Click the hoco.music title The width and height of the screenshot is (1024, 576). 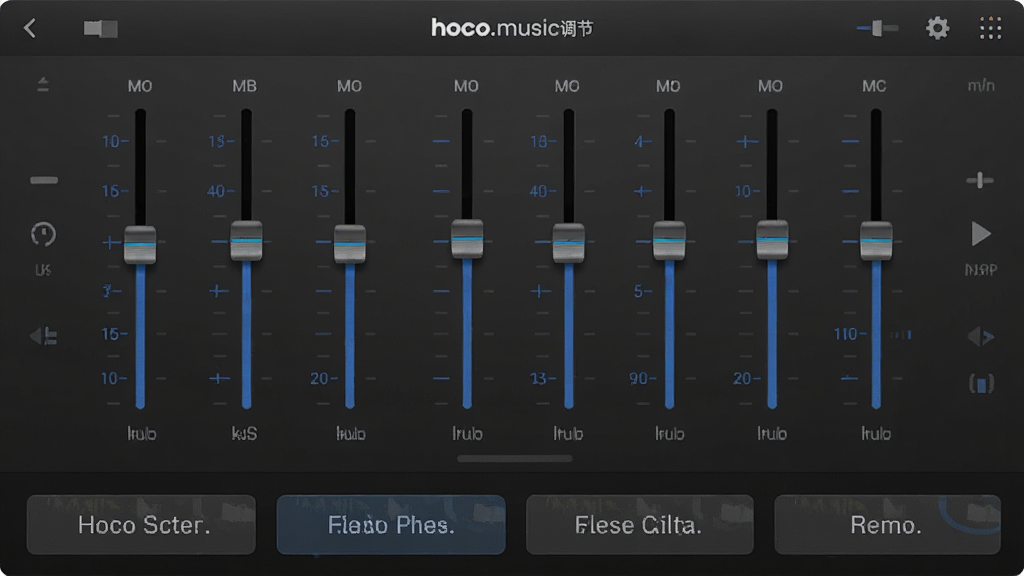(512, 28)
